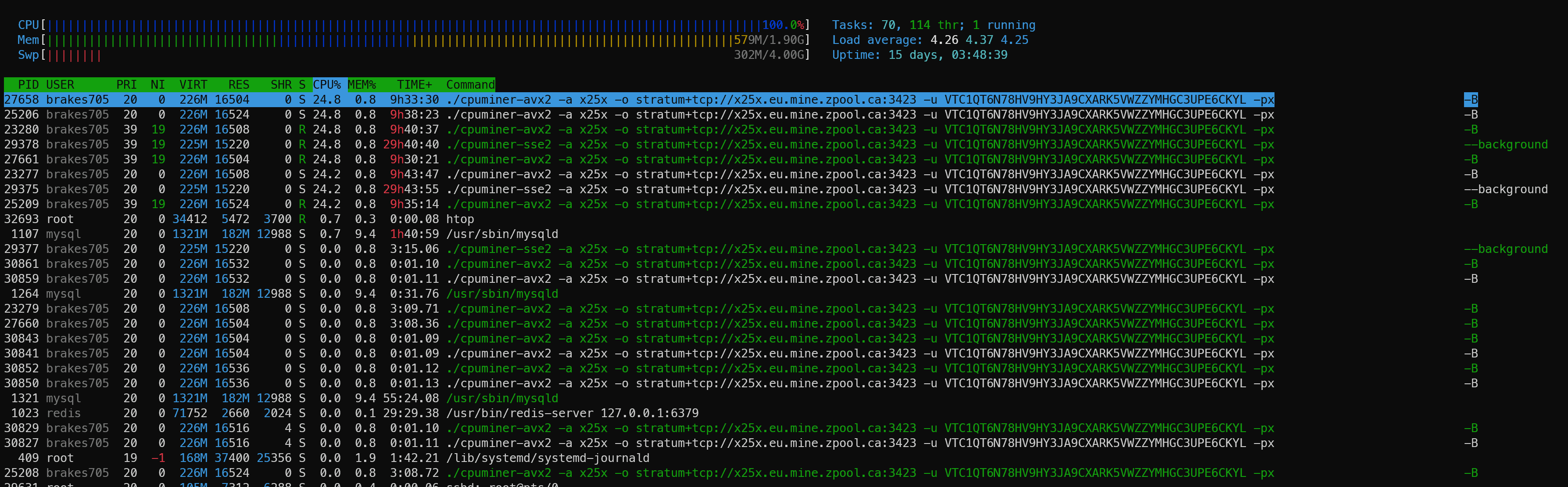Click the PRI column header

pyautogui.click(x=127, y=85)
